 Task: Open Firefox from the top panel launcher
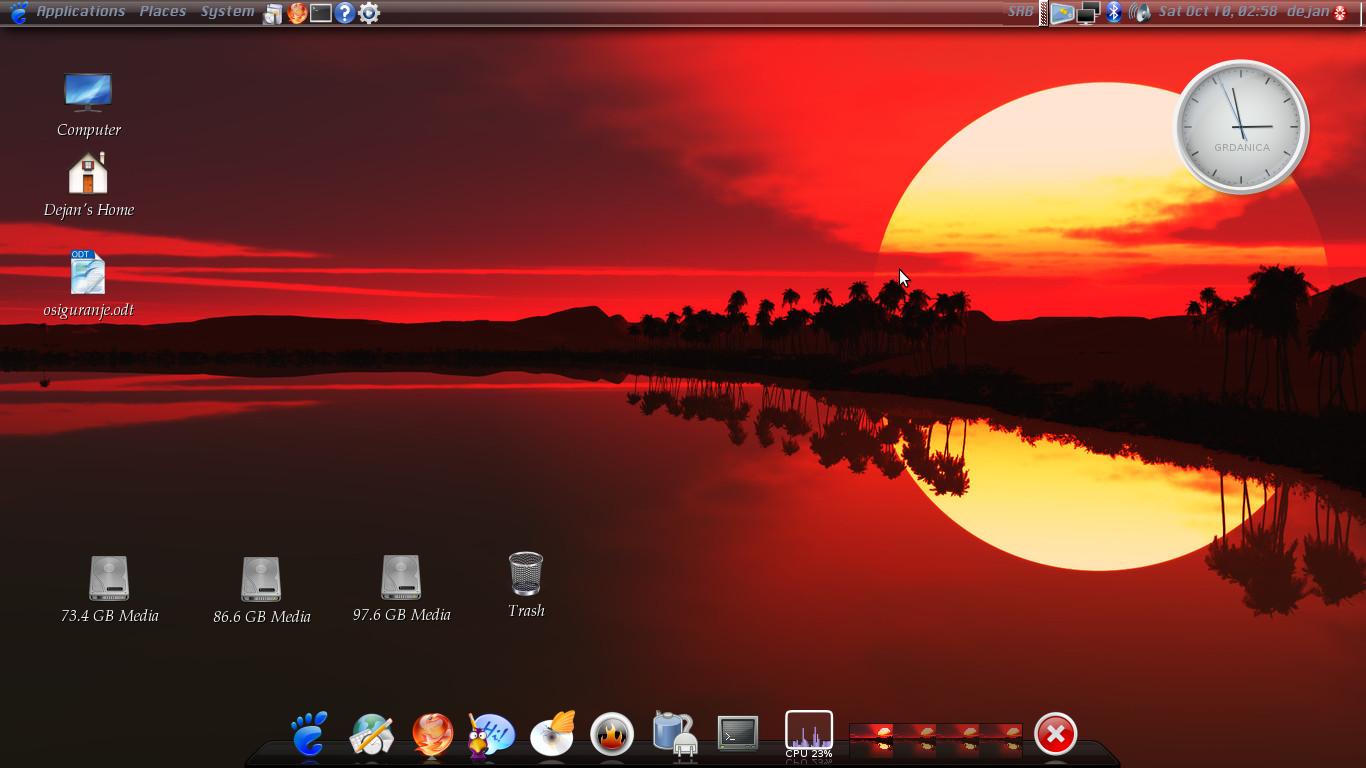point(297,13)
